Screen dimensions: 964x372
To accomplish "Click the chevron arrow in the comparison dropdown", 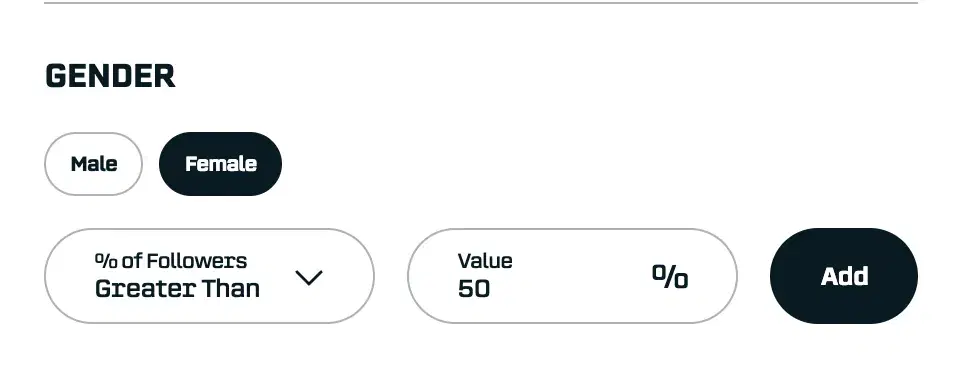I will tap(309, 278).
